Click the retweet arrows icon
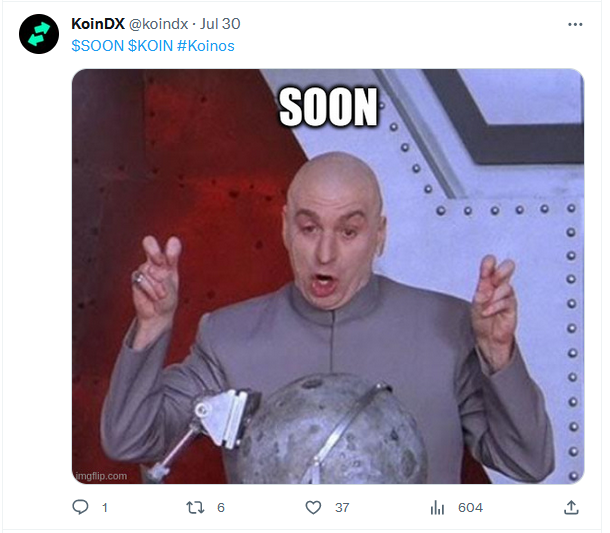This screenshot has height=533, width=610. (195, 507)
